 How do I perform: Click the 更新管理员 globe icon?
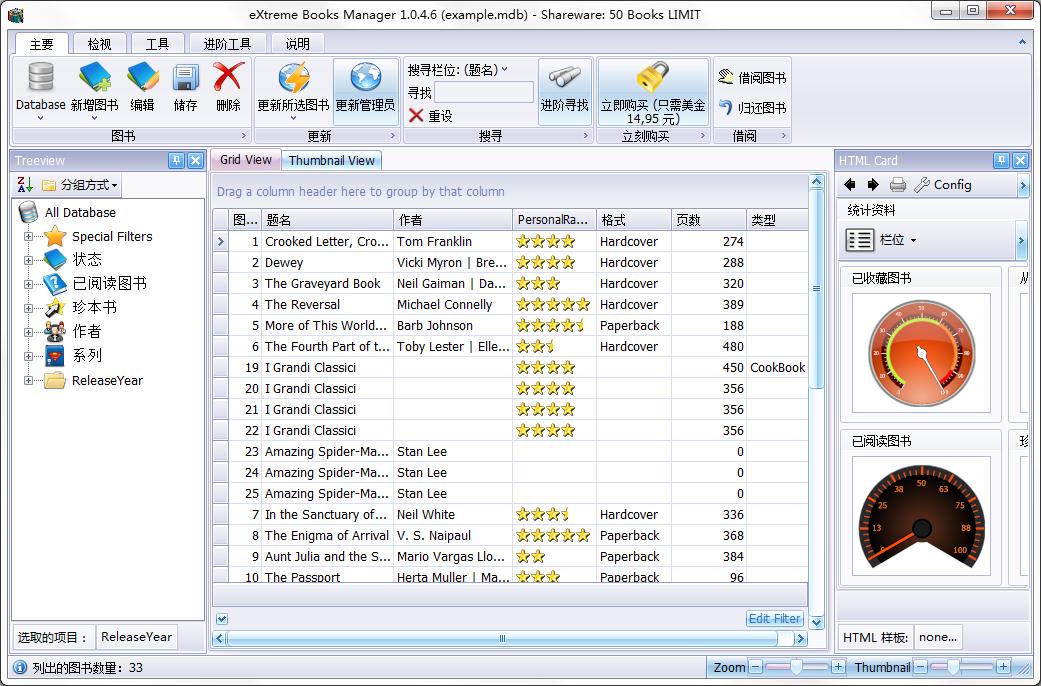(x=365, y=78)
